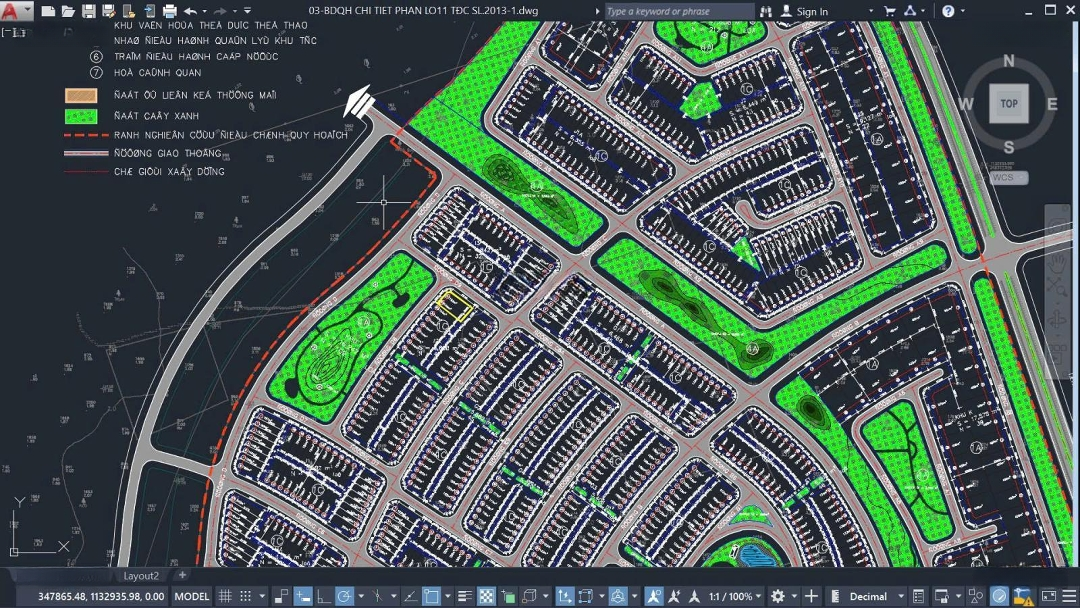Image resolution: width=1080 pixels, height=608 pixels.
Task: Open the workspace switching gear icon
Action: click(x=778, y=596)
